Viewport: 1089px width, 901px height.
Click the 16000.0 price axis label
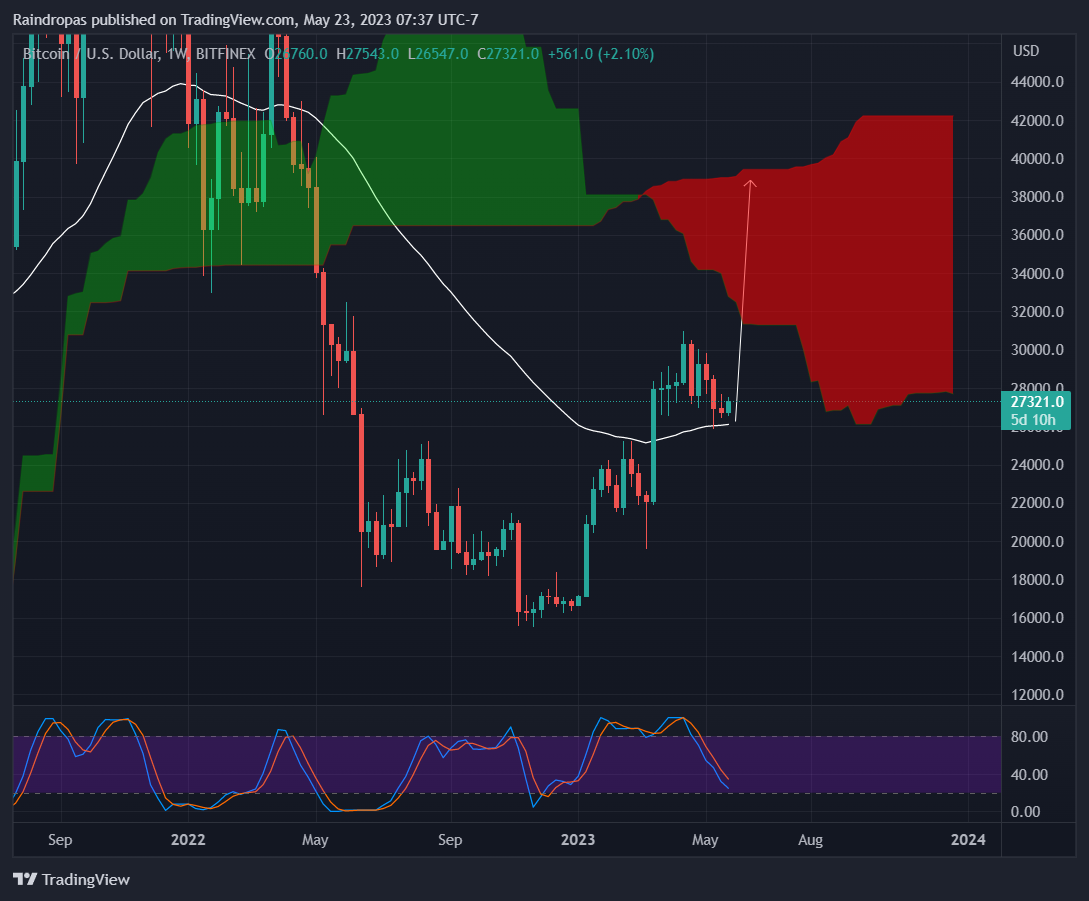(1037, 618)
